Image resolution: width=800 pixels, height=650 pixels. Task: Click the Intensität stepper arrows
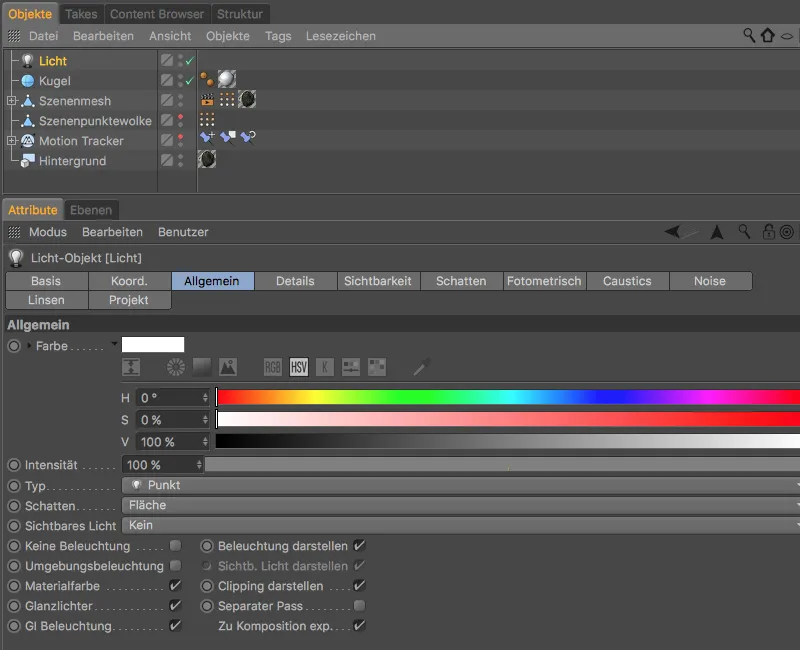pyautogui.click(x=199, y=465)
